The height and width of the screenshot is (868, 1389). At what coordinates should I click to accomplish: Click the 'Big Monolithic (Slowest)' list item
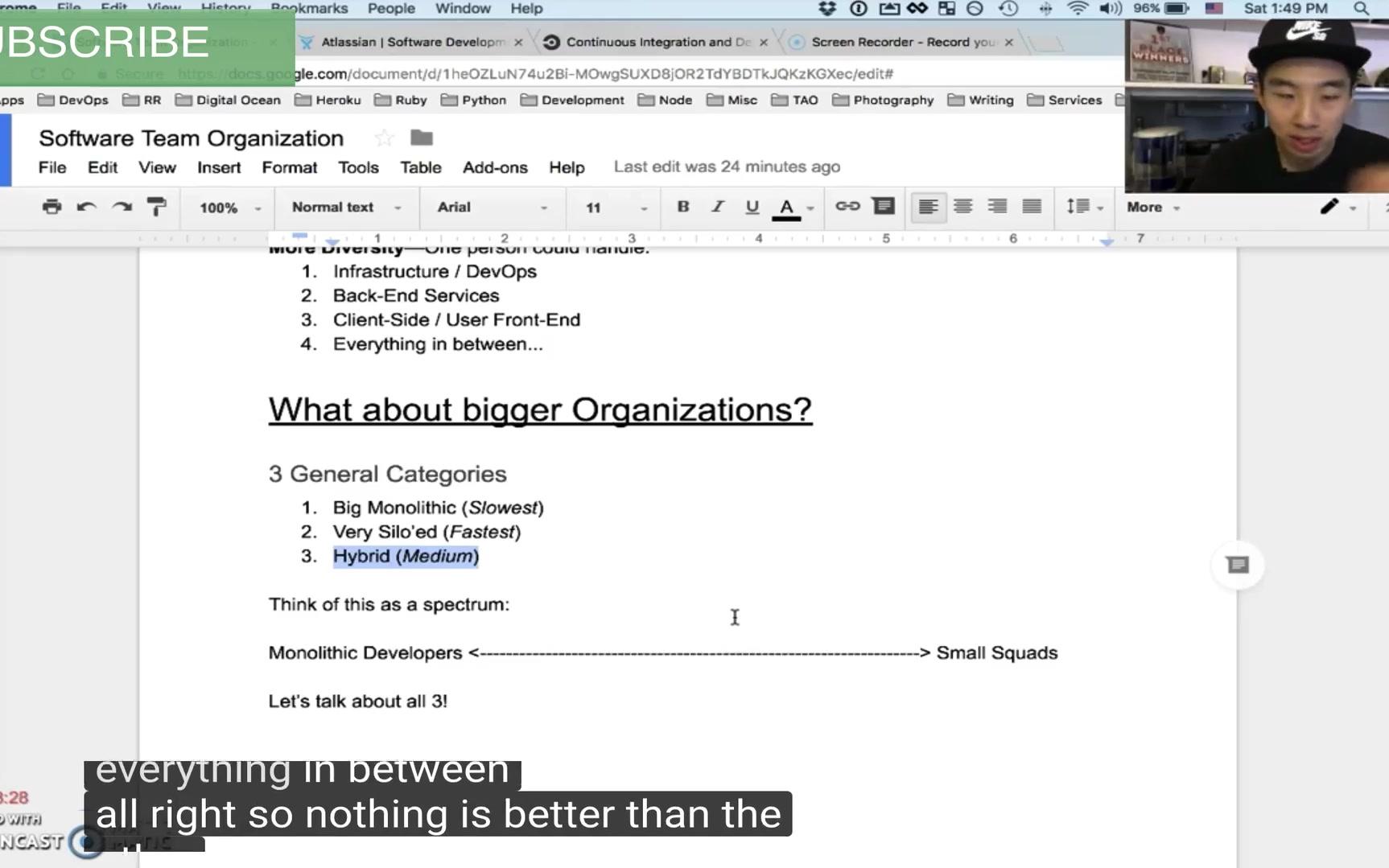438,508
